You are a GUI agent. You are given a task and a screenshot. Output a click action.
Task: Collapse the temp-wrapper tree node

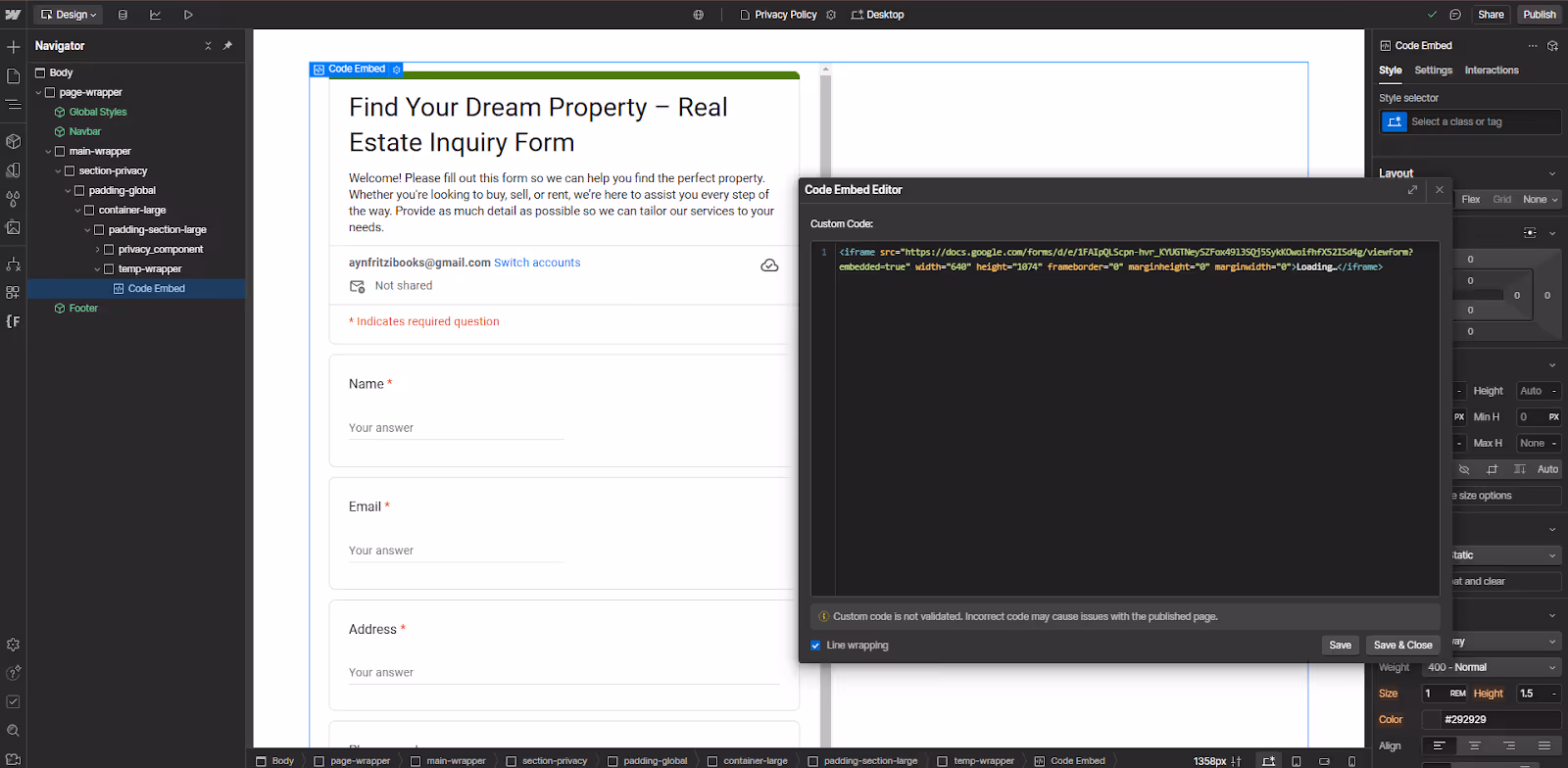[x=97, y=269]
